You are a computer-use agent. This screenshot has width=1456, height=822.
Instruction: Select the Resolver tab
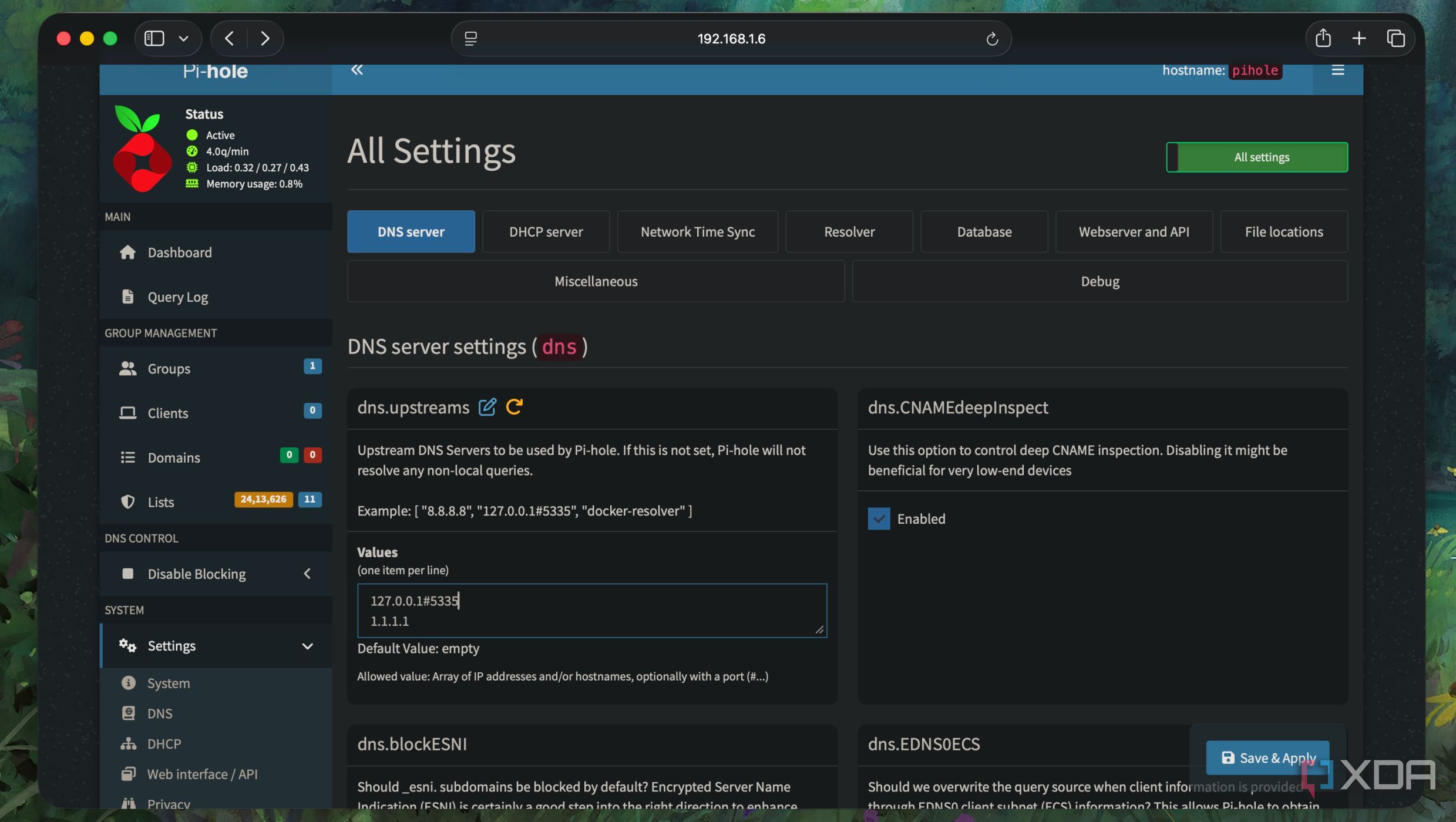coord(849,232)
